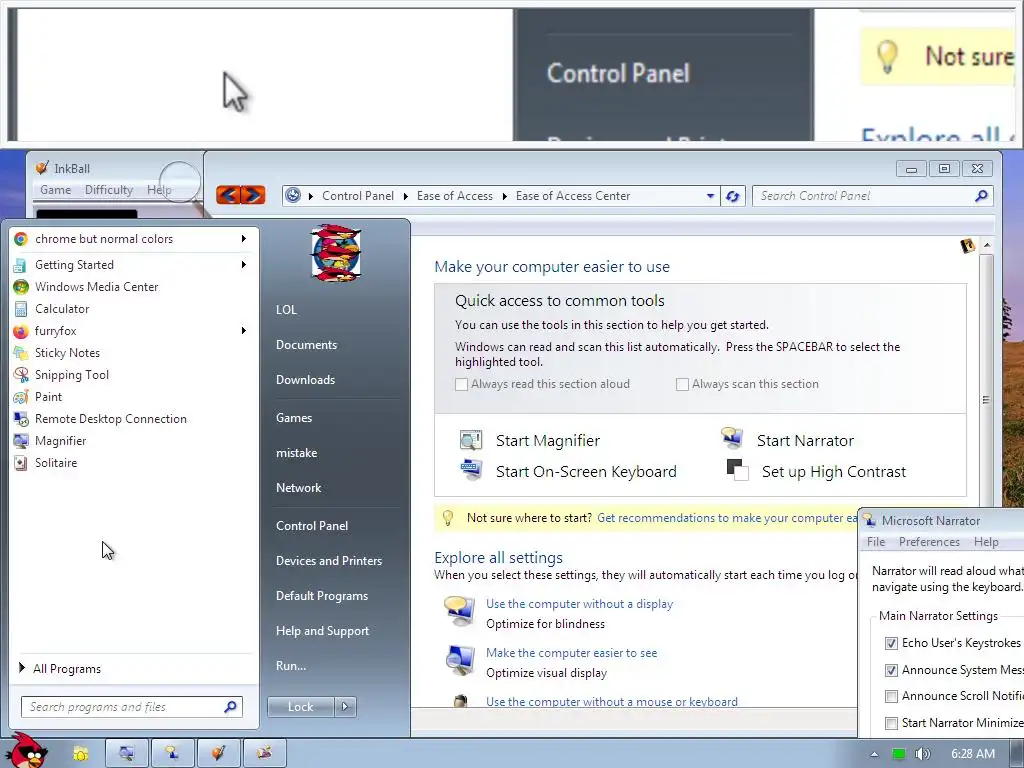This screenshot has width=1024, height=768.
Task: Open Use the computer without a display
Action: [579, 604]
